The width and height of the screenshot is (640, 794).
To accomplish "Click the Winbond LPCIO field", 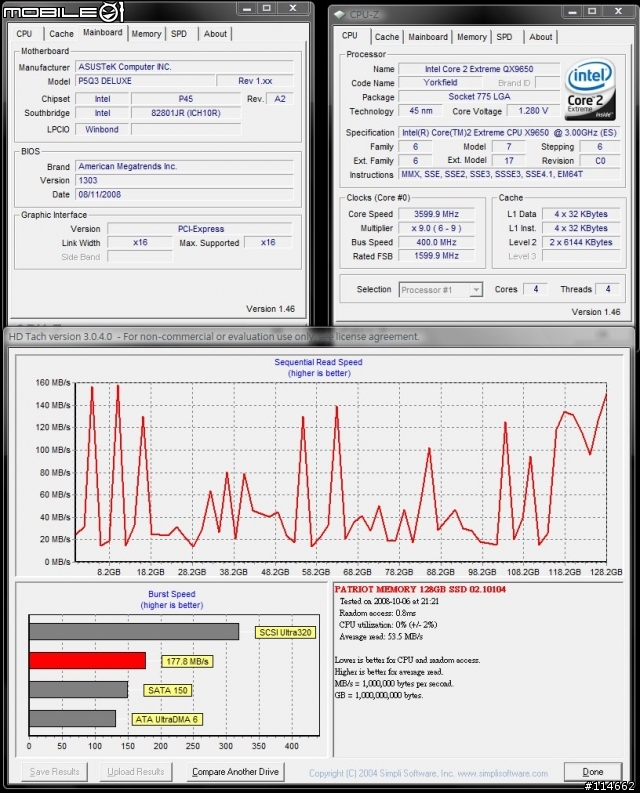I will pos(102,129).
